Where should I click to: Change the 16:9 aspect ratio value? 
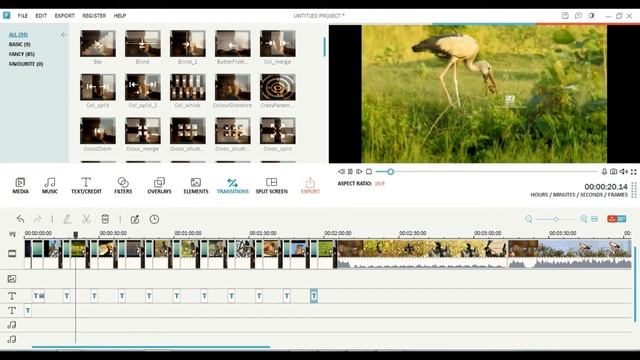[x=380, y=184]
